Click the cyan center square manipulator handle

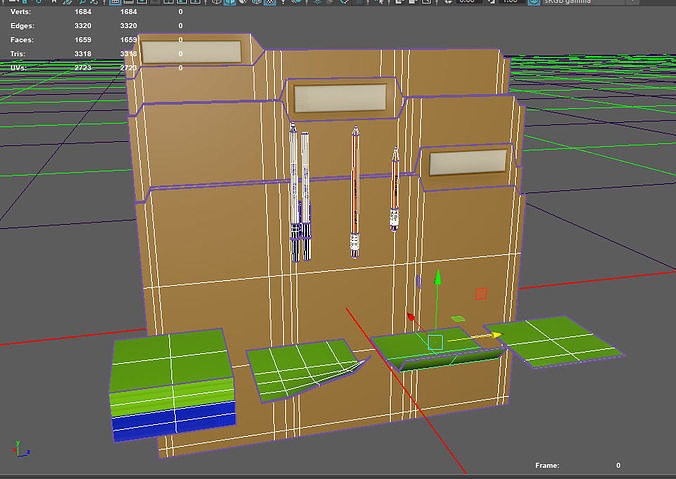(436, 343)
